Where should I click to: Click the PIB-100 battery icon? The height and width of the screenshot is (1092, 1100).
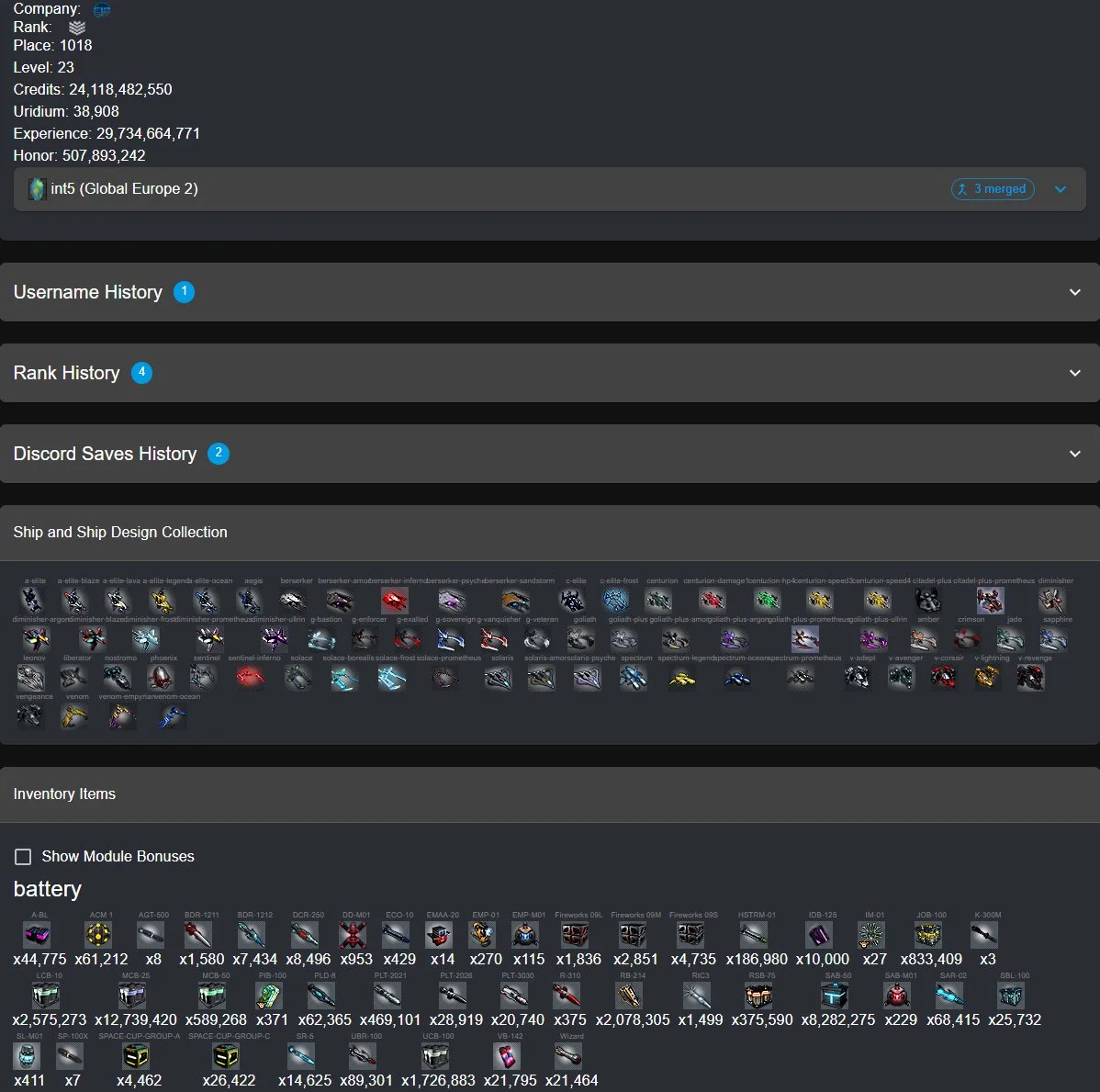click(268, 996)
